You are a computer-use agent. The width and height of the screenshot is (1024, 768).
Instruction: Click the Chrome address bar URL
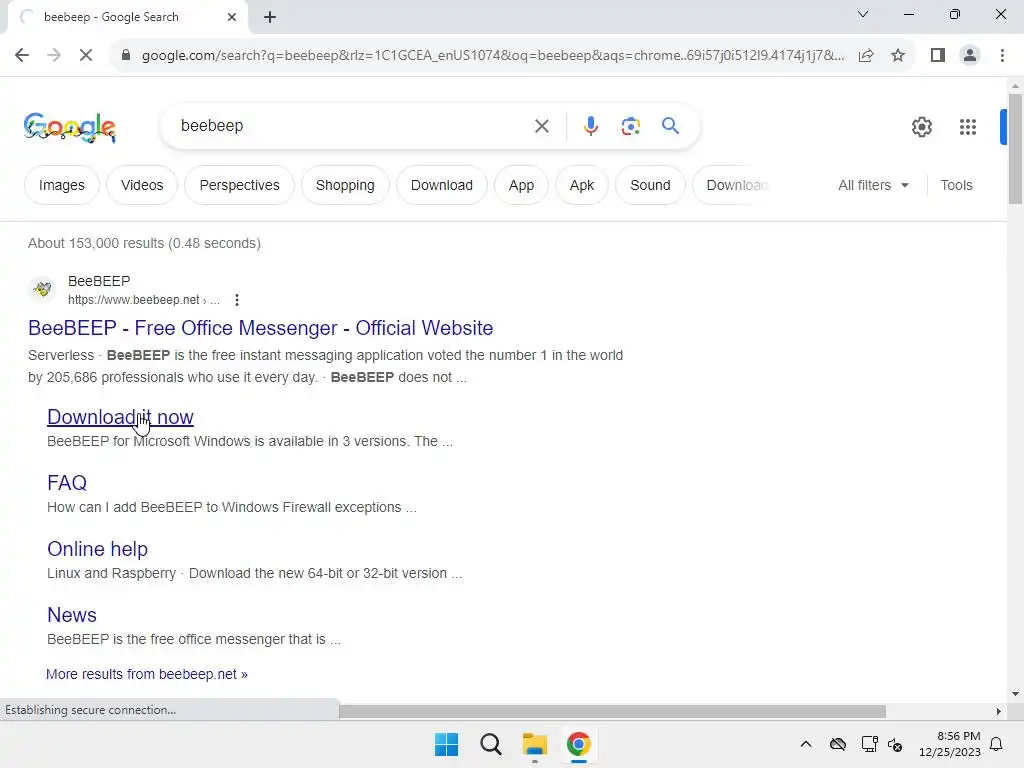tap(492, 55)
